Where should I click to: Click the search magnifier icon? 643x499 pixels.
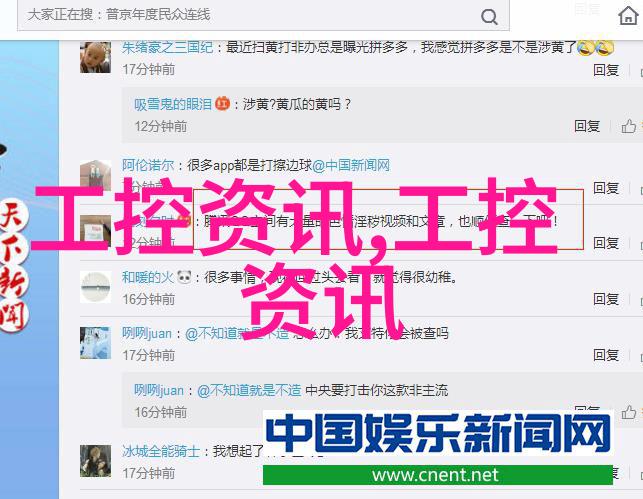tap(489, 17)
